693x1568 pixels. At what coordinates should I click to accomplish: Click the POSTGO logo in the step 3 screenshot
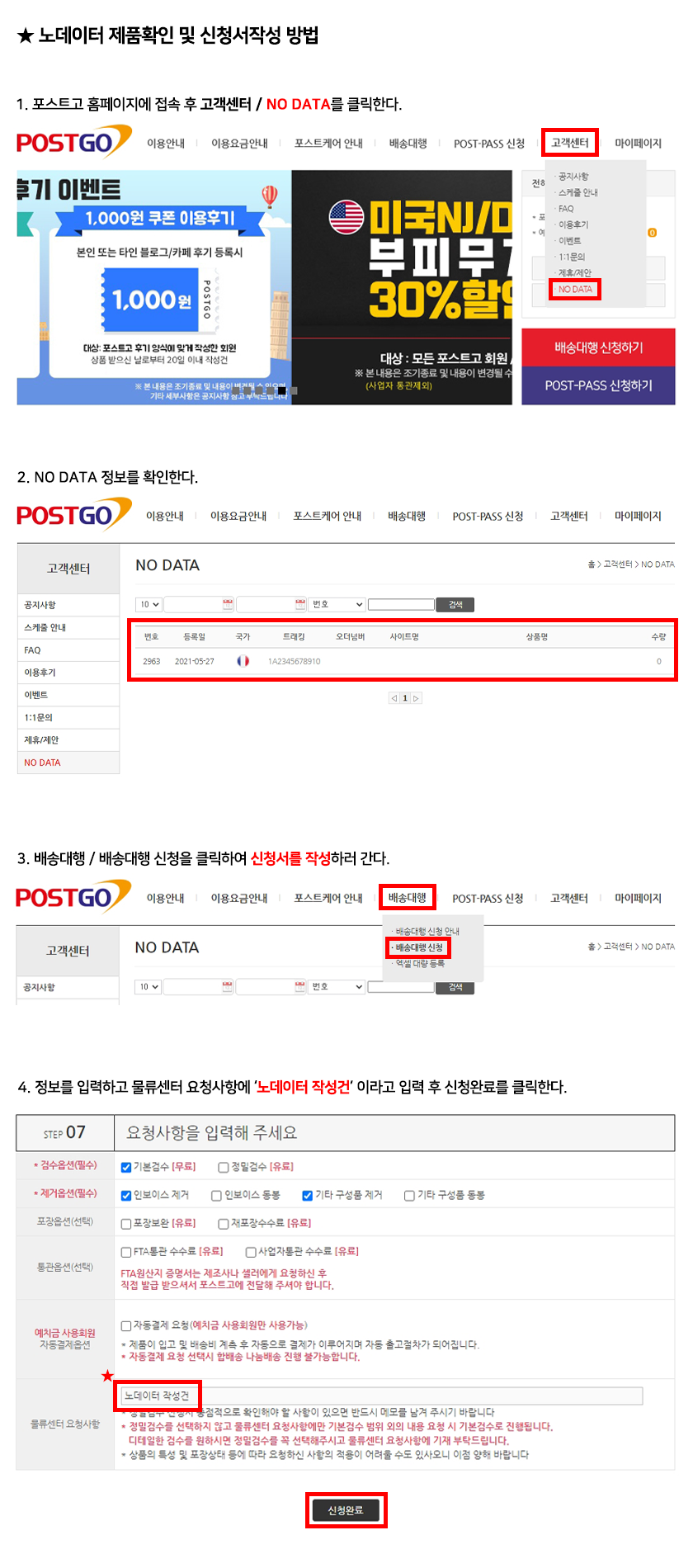pos(73,897)
